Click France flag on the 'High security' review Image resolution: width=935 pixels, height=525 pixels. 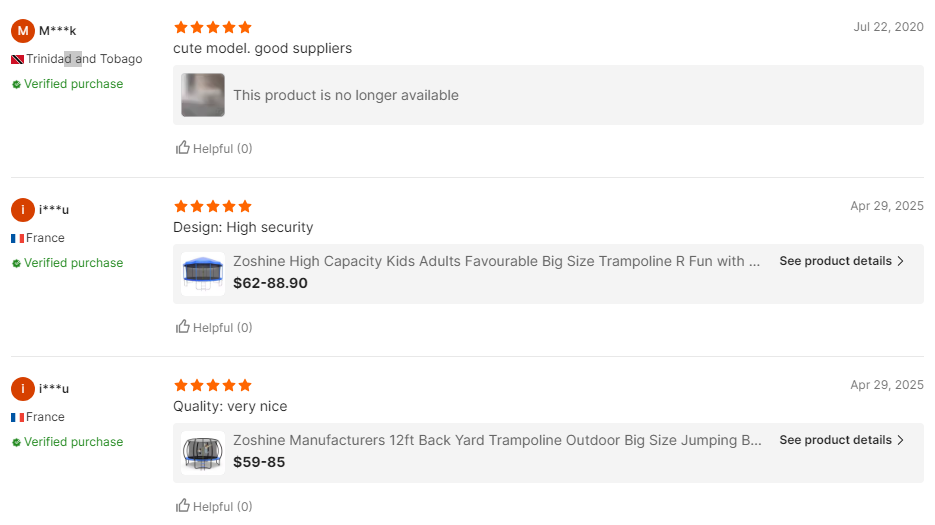pyautogui.click(x=17, y=238)
